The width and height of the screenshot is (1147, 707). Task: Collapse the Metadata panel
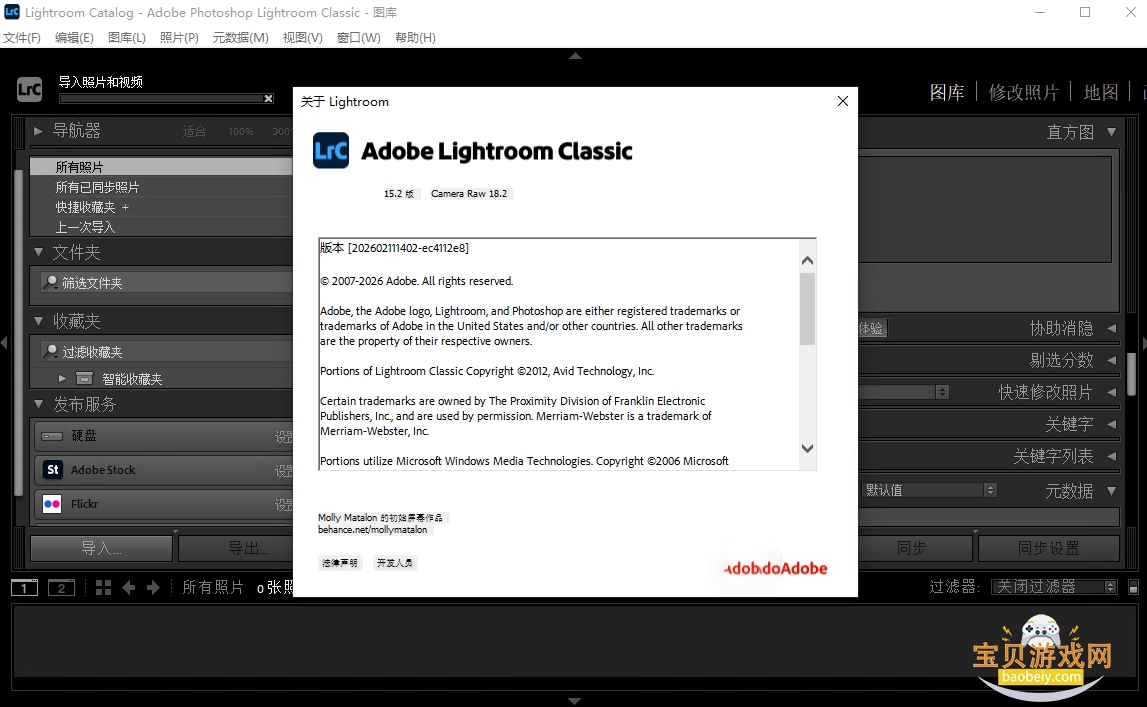click(1111, 491)
